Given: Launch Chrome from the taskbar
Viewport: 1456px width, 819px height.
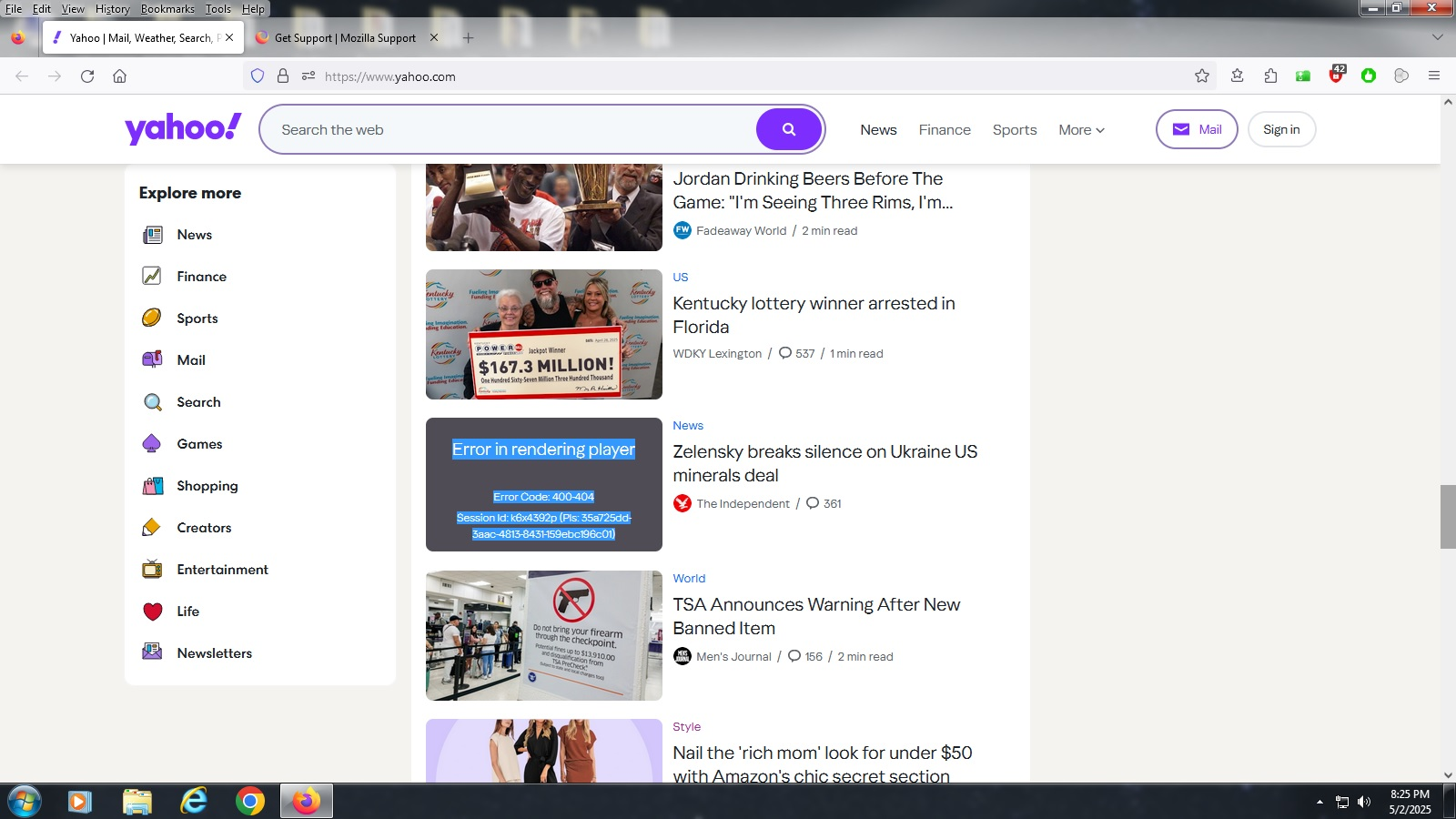Looking at the screenshot, I should point(249,802).
